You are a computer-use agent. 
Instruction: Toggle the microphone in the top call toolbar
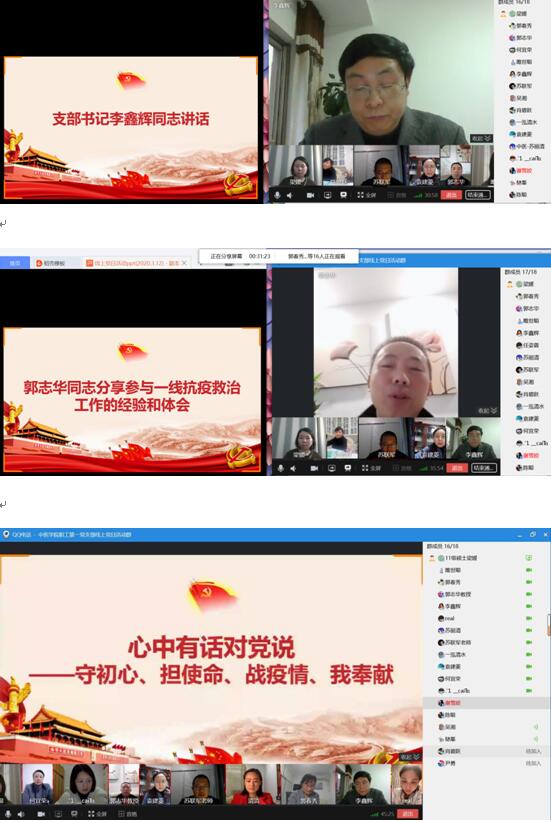point(277,195)
